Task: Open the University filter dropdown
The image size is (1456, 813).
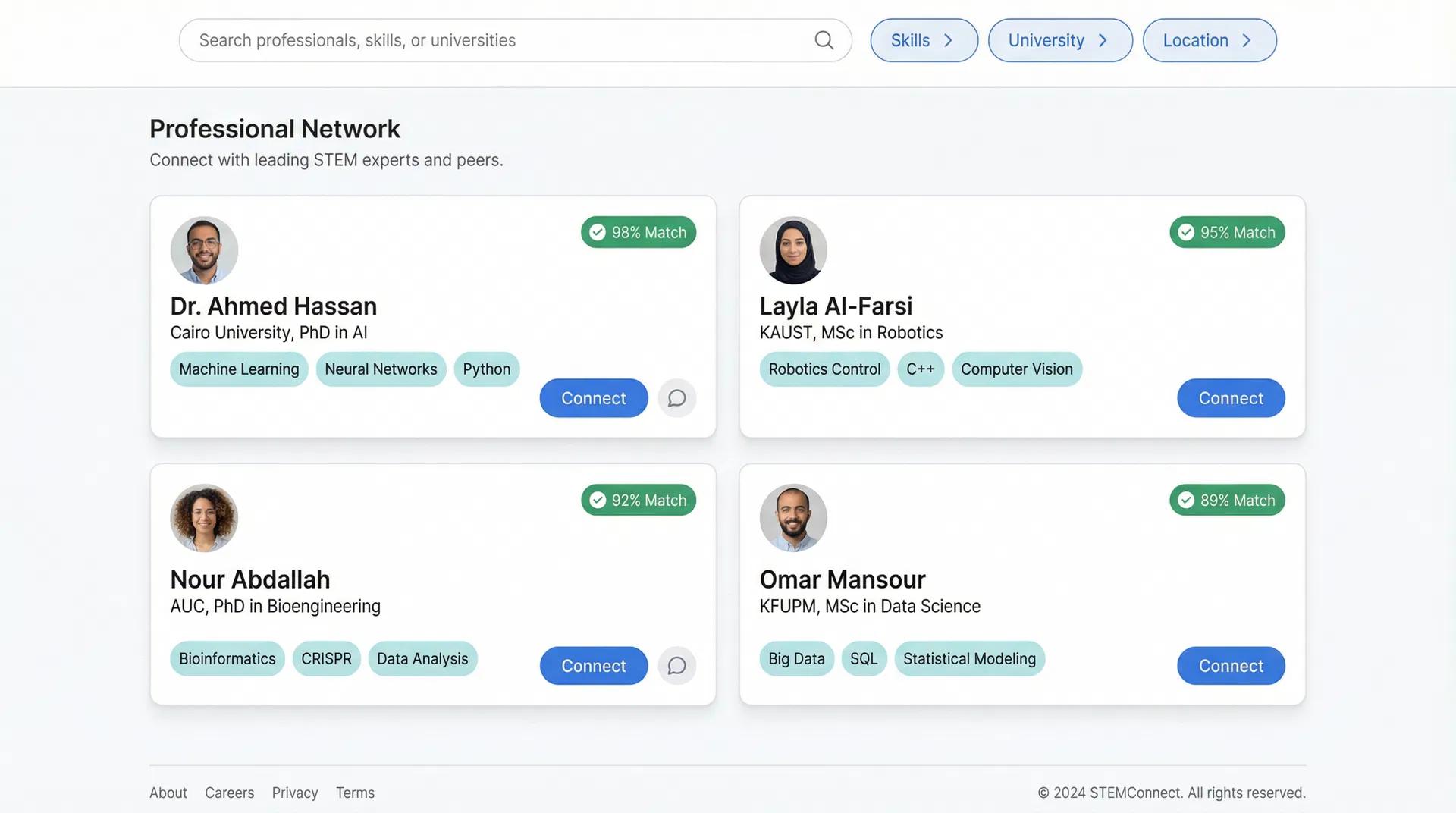Action: 1060,40
